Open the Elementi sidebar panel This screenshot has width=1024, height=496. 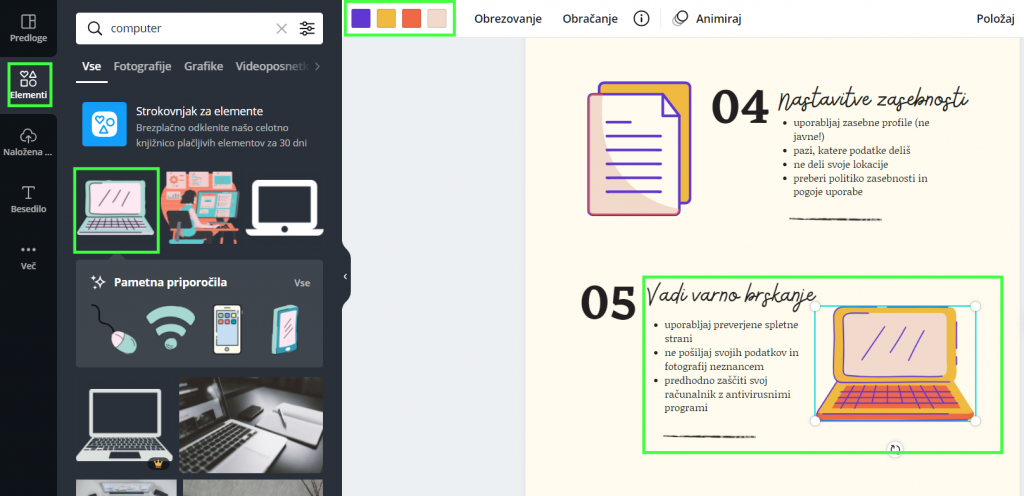tap(28, 85)
